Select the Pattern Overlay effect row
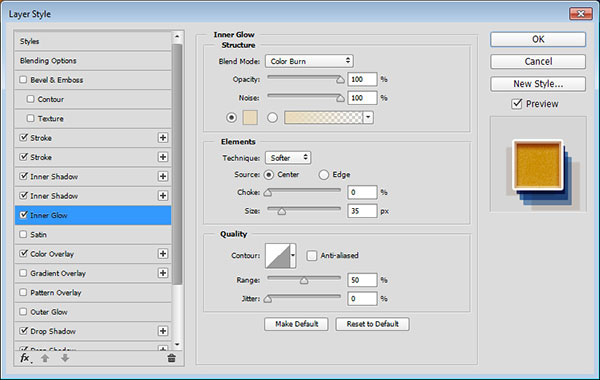Screen dimensions: 600x380 [x=93, y=292]
